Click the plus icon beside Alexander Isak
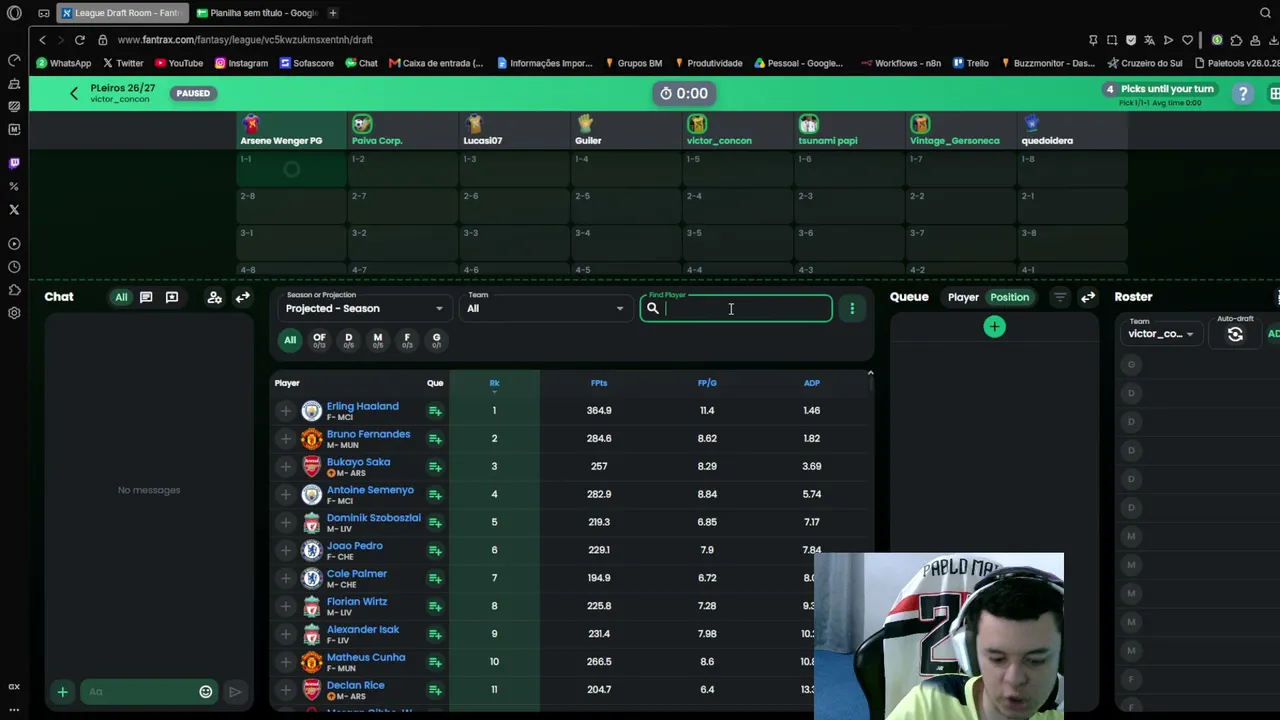 click(x=285, y=634)
